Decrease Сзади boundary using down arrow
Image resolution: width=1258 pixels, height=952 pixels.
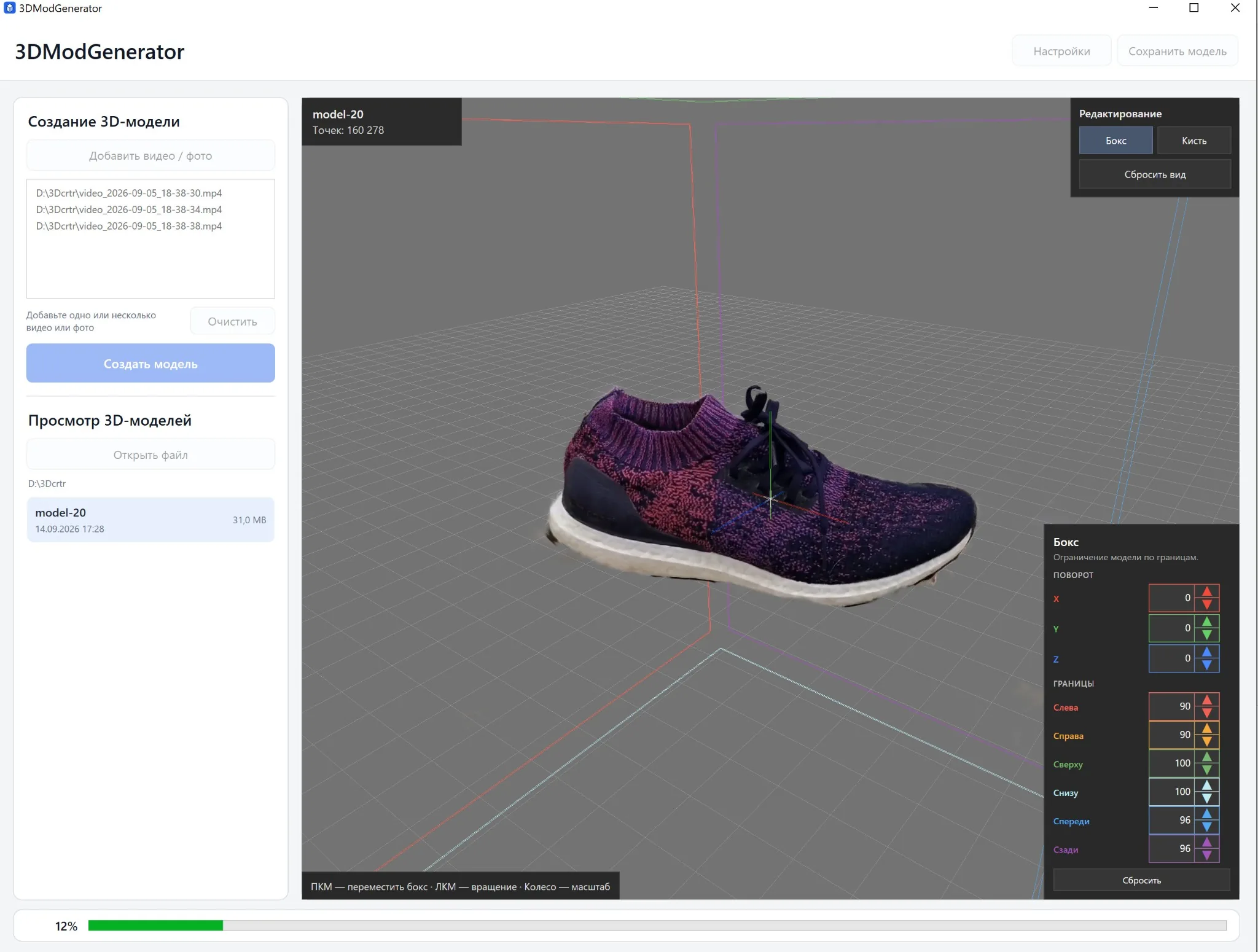pos(1206,855)
